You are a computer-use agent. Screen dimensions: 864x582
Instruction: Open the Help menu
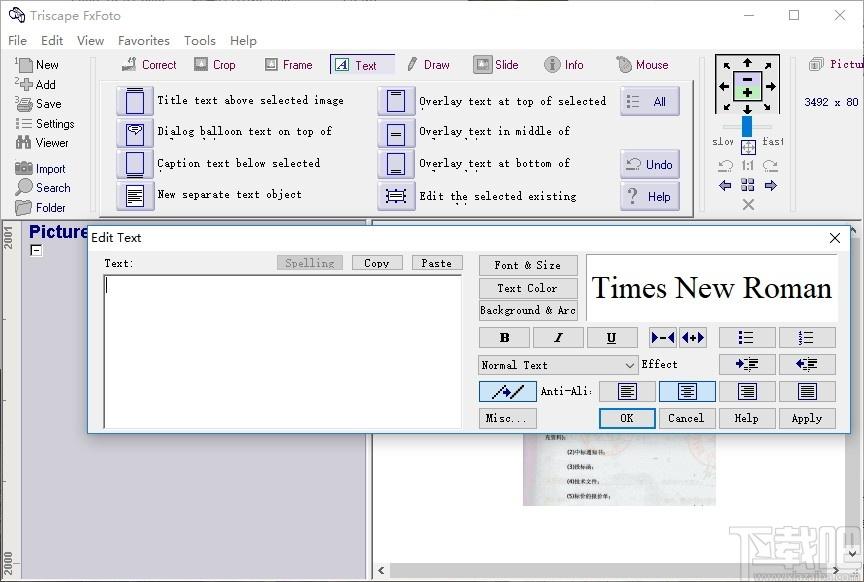[243, 41]
